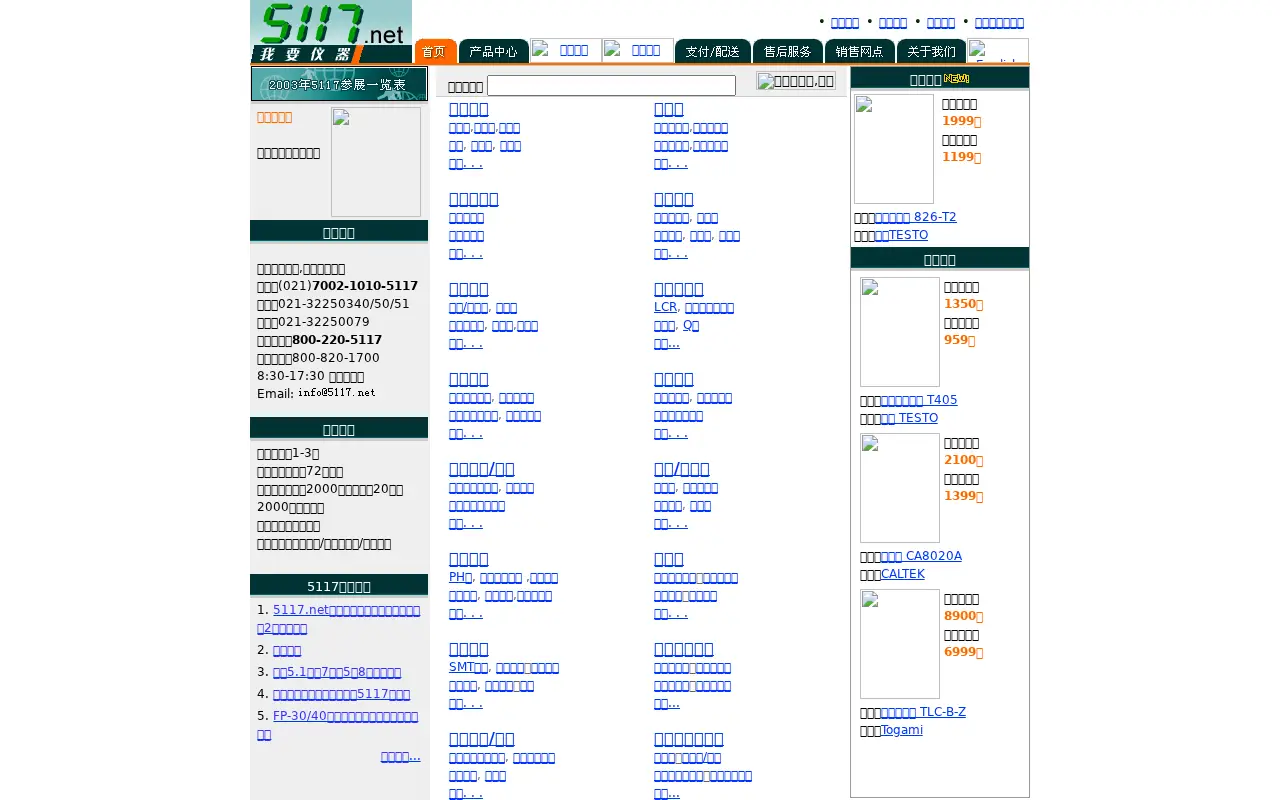Open the 产品中心 tab
The image size is (1280, 800).
[494, 51]
